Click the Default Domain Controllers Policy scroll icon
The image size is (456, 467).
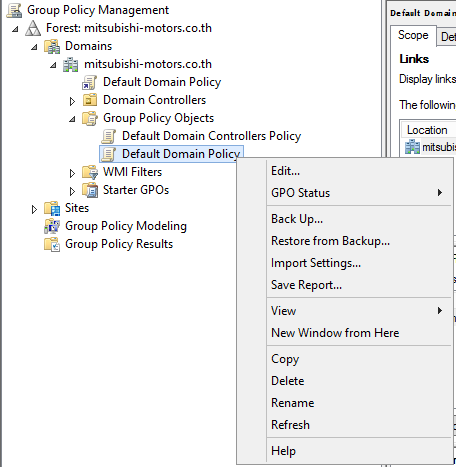click(108, 136)
